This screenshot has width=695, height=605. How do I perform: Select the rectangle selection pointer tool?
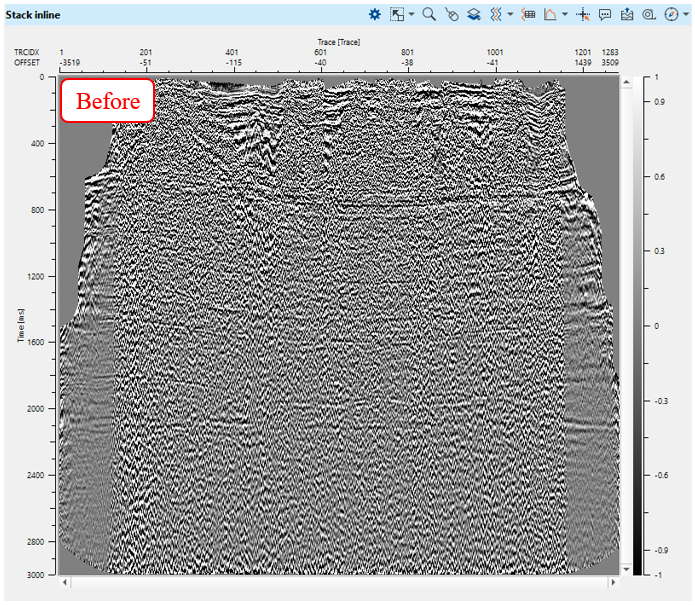[397, 14]
